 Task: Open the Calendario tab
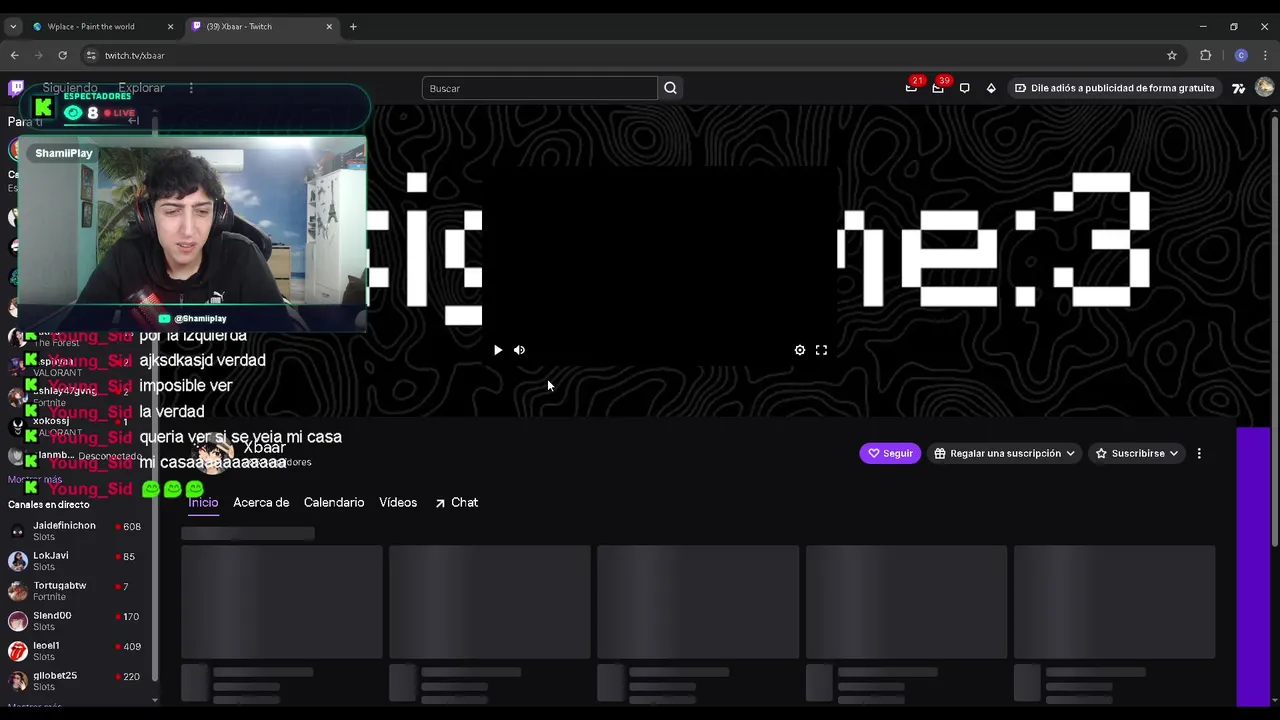334,502
